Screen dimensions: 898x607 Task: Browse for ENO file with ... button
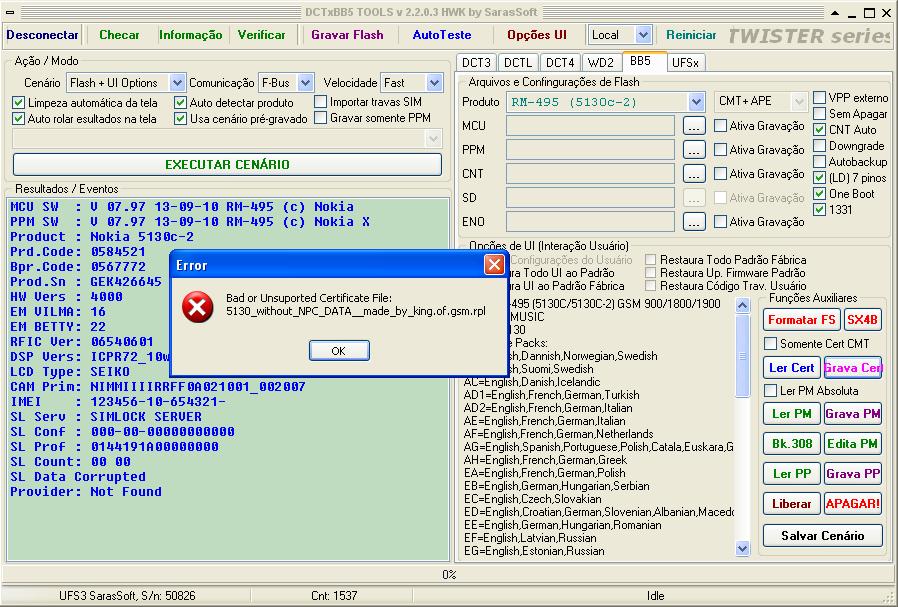pos(694,222)
